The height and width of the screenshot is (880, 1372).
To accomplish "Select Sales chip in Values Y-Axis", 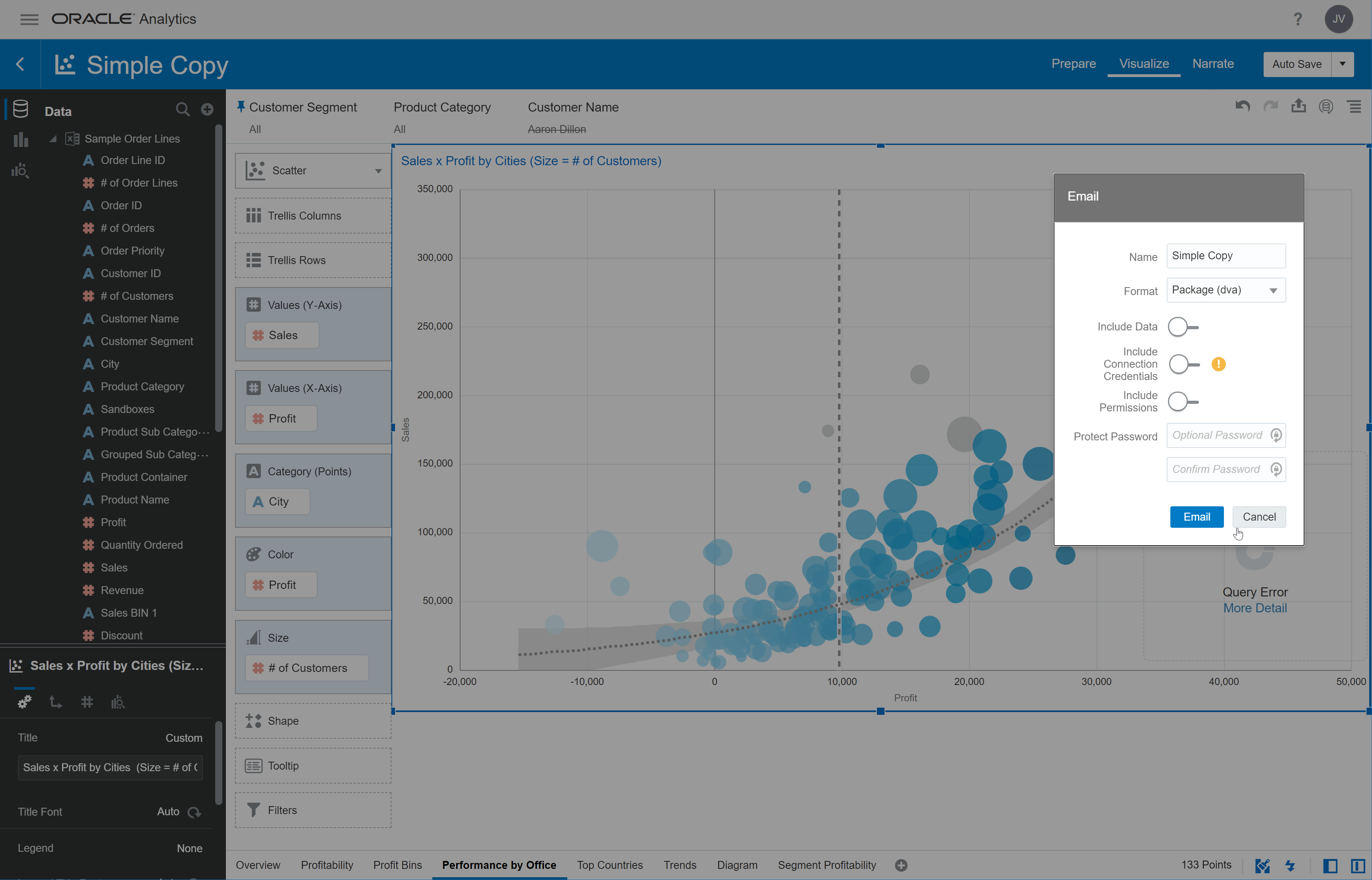I will click(x=281, y=336).
